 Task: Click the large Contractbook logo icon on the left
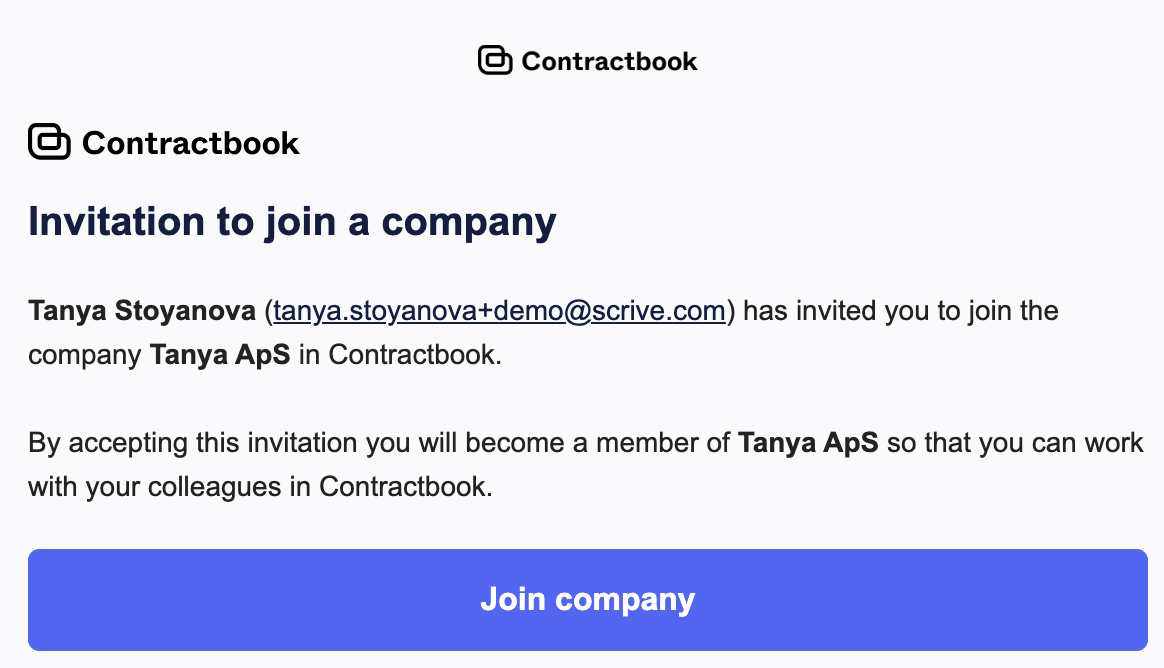click(x=49, y=143)
